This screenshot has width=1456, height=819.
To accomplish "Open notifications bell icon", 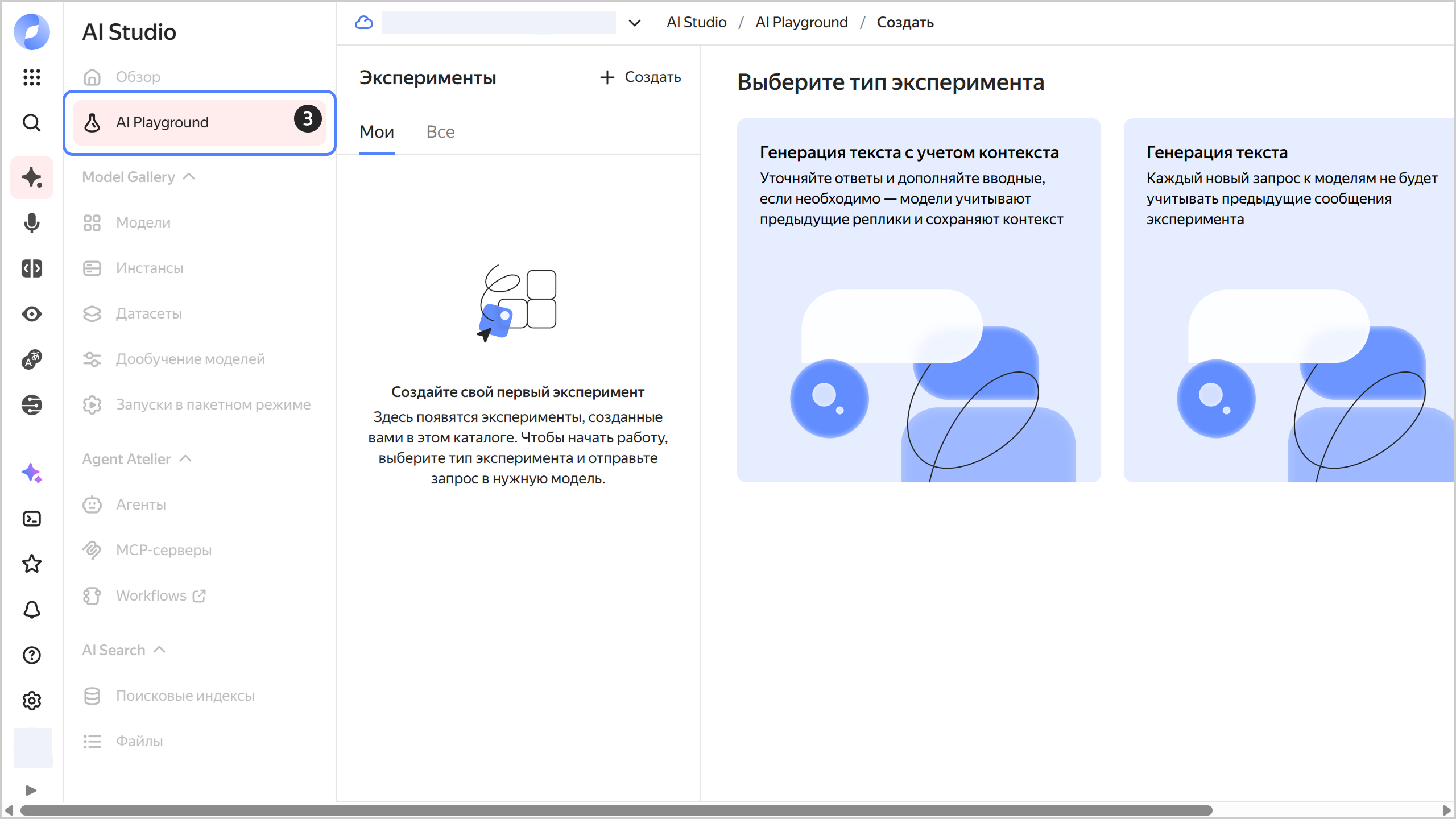I will pos(32,610).
